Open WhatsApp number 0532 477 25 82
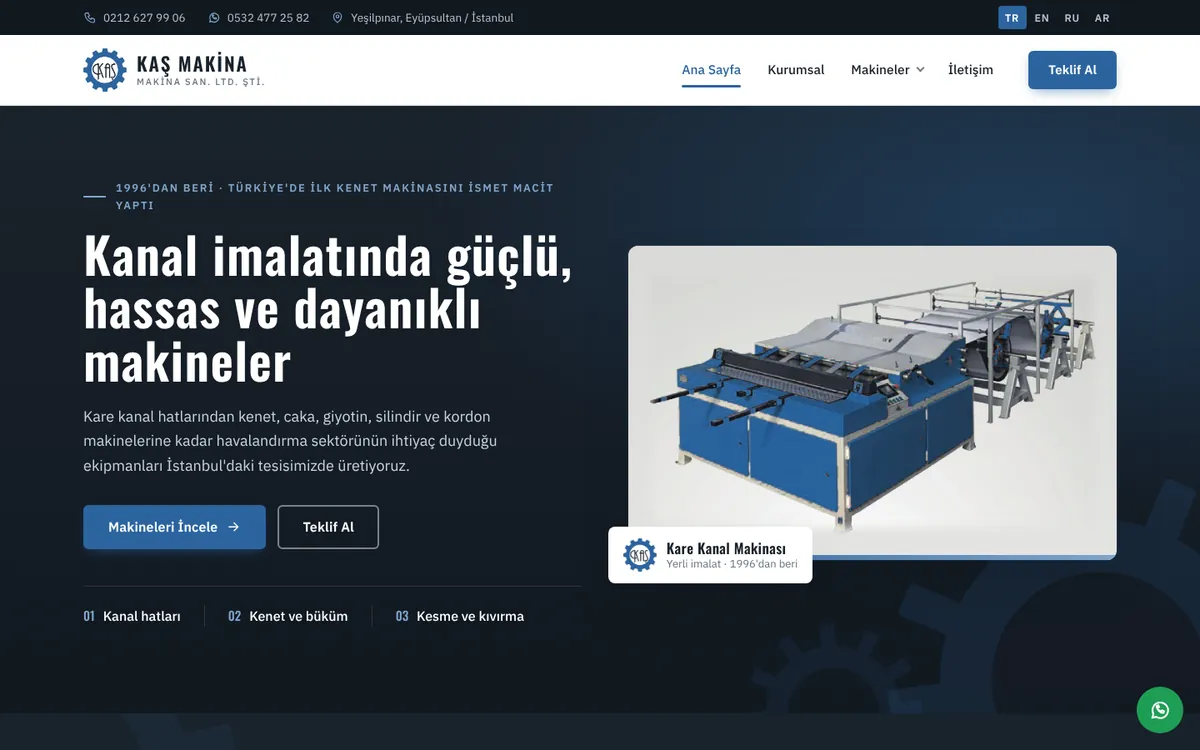This screenshot has height=750, width=1200. pyautogui.click(x=268, y=18)
